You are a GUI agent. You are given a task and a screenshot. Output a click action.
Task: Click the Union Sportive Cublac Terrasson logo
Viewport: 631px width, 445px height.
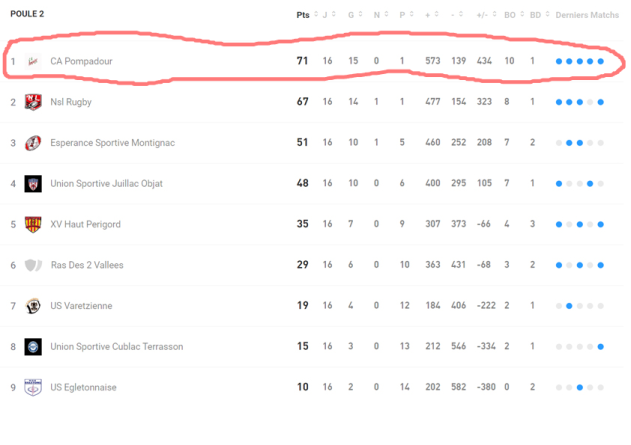[x=33, y=346]
